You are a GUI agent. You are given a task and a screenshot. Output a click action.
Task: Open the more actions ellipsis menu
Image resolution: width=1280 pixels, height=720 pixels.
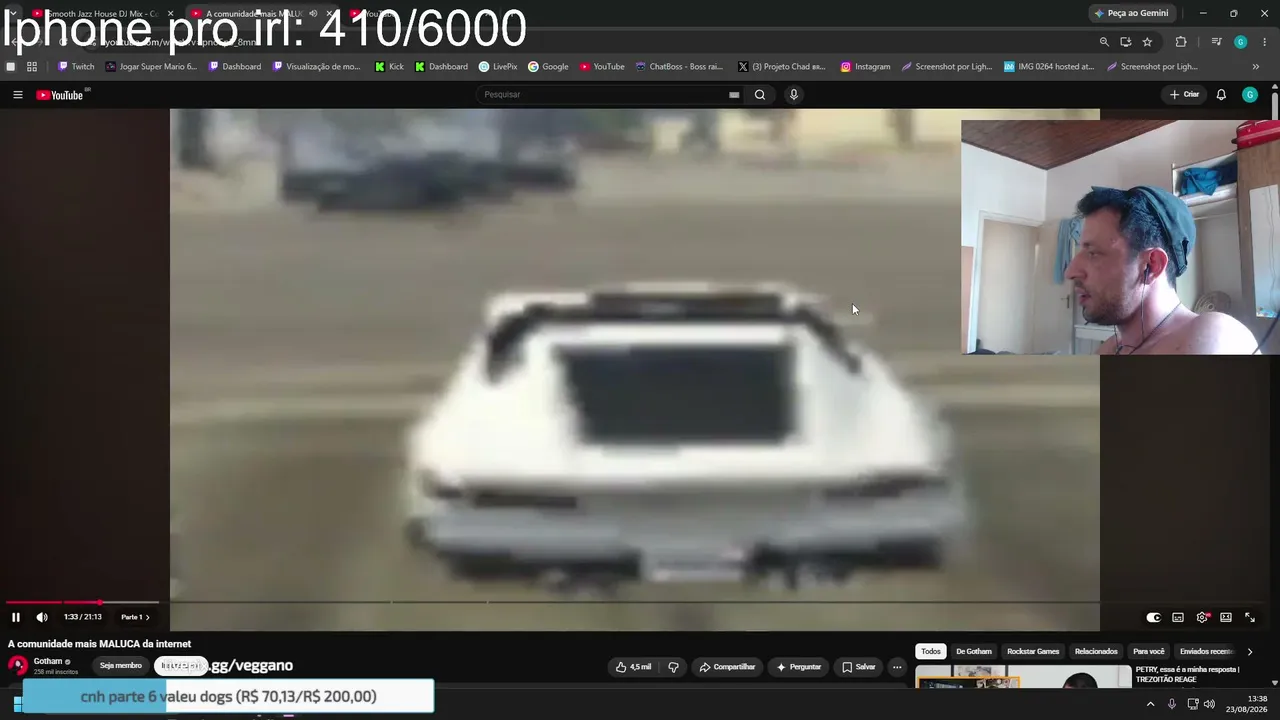click(x=897, y=667)
